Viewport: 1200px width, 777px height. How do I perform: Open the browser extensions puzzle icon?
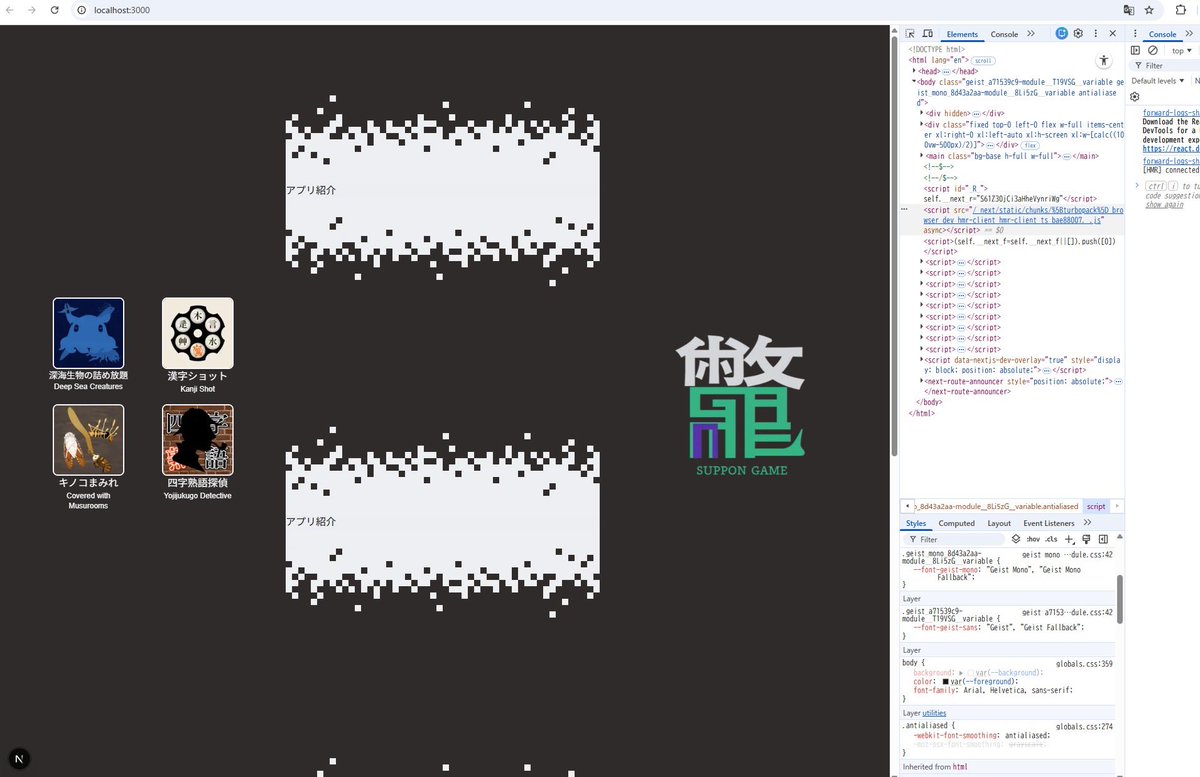tap(1181, 10)
